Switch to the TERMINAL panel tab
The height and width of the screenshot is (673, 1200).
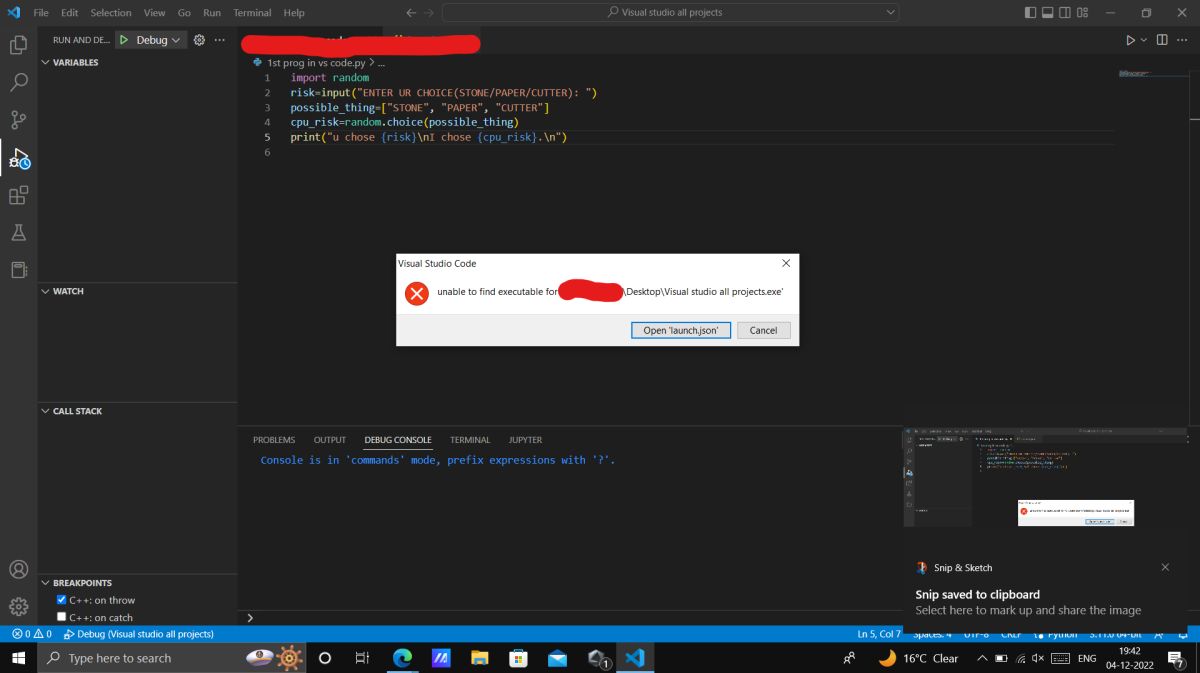pyautogui.click(x=470, y=440)
